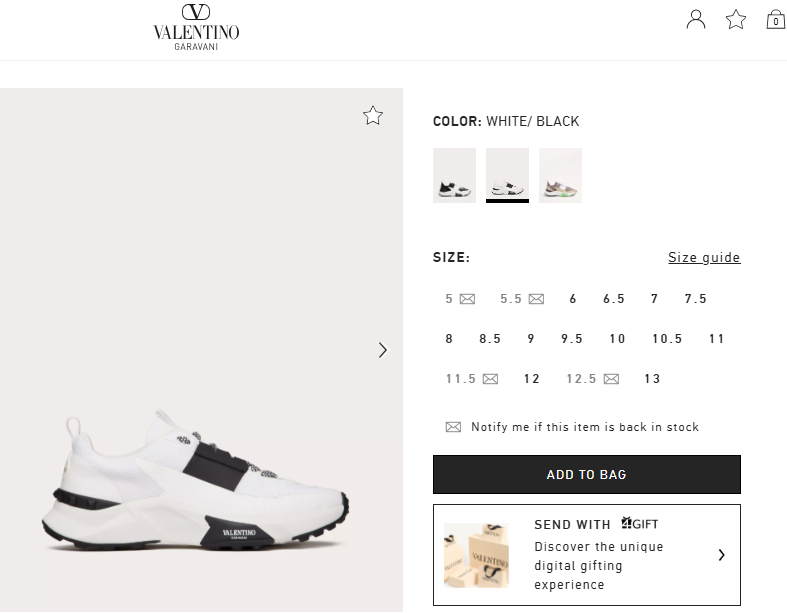Select size 9.5
The width and height of the screenshot is (787, 613).
[572, 339]
